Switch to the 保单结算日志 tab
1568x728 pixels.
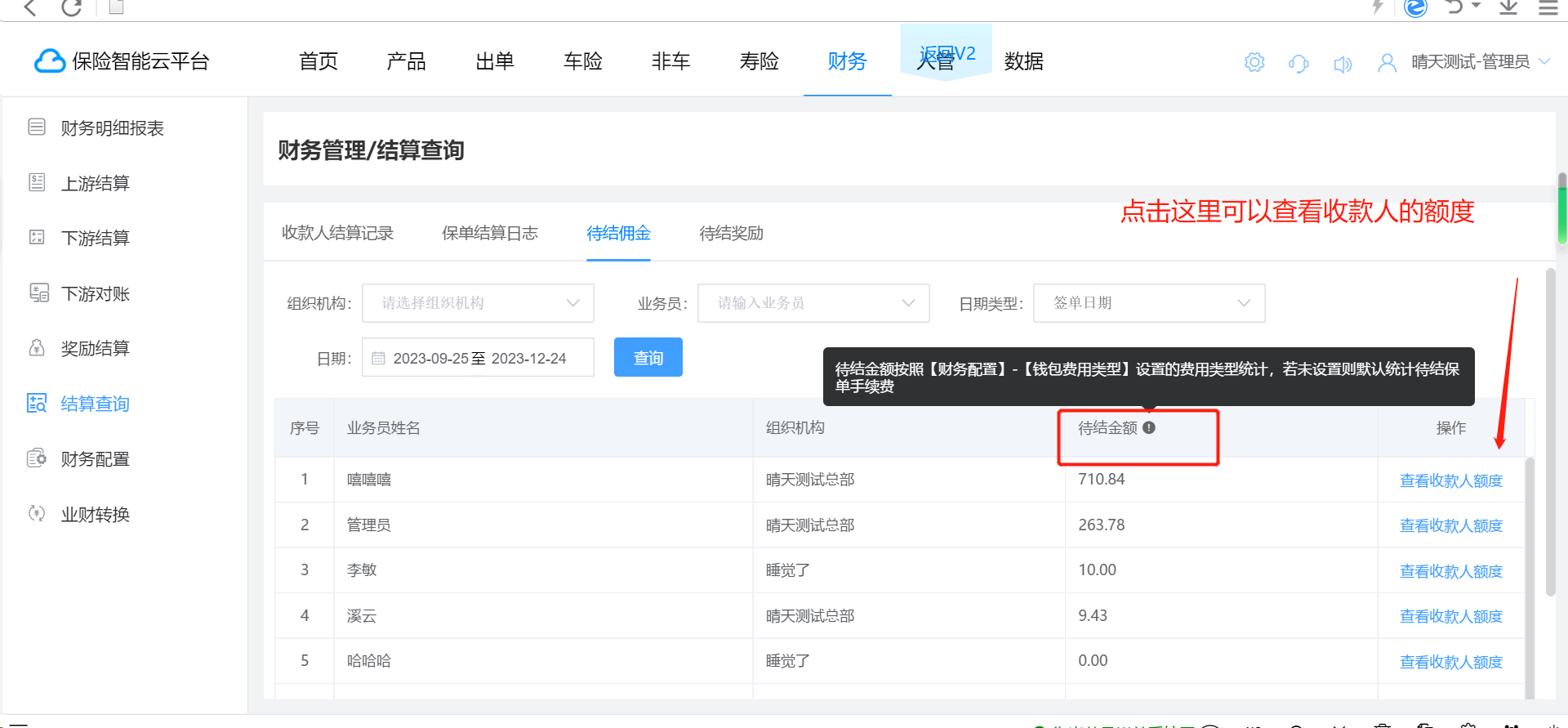coord(490,233)
